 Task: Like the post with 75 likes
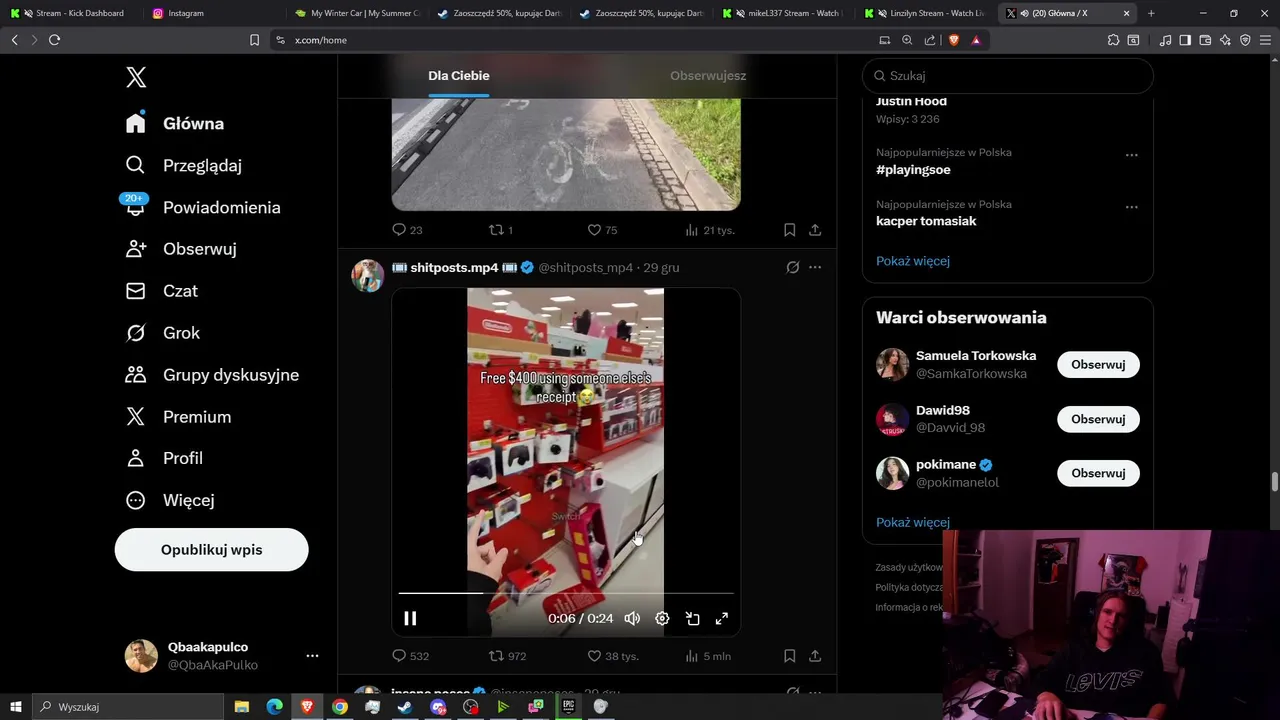602,230
